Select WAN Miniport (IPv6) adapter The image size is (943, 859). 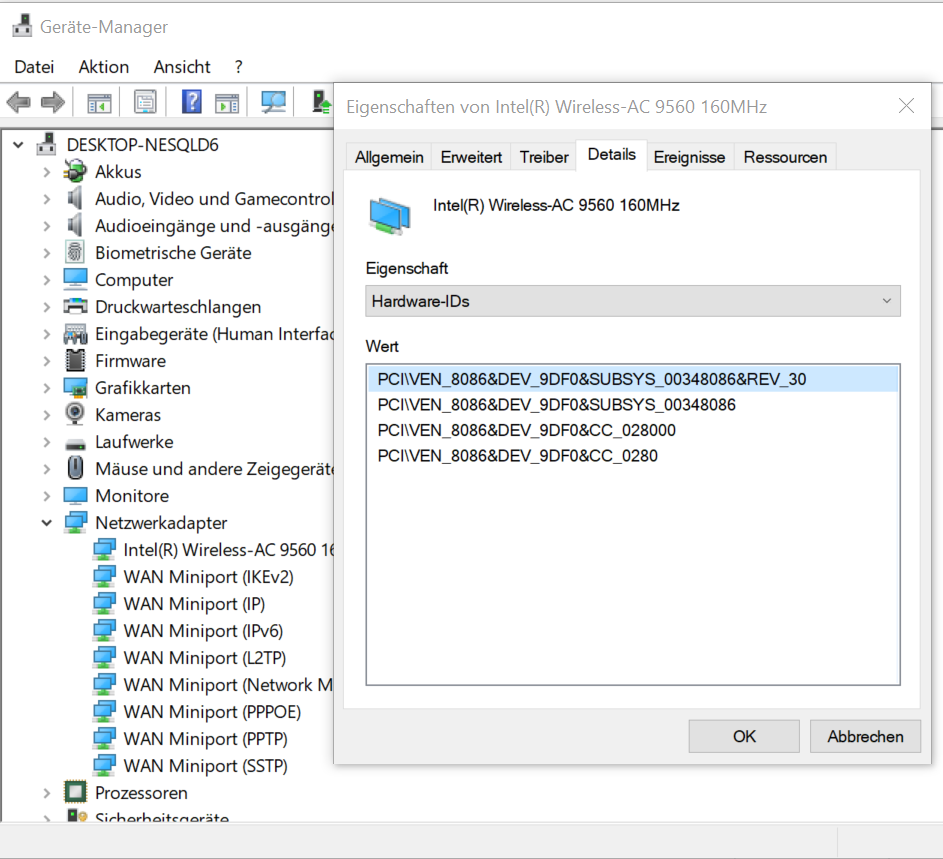pyautogui.click(x=203, y=631)
